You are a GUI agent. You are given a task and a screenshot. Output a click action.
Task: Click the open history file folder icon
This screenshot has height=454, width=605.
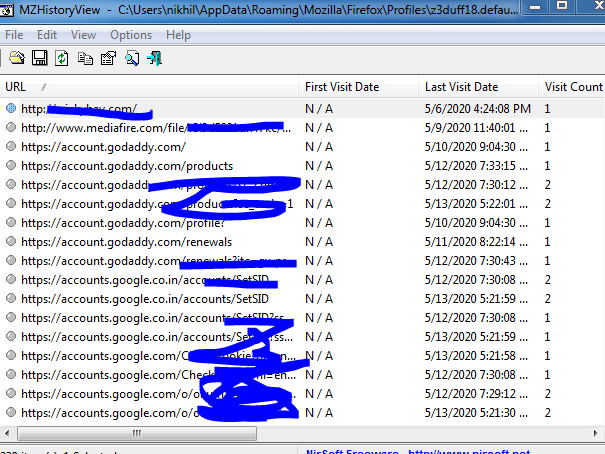pyautogui.click(x=17, y=59)
